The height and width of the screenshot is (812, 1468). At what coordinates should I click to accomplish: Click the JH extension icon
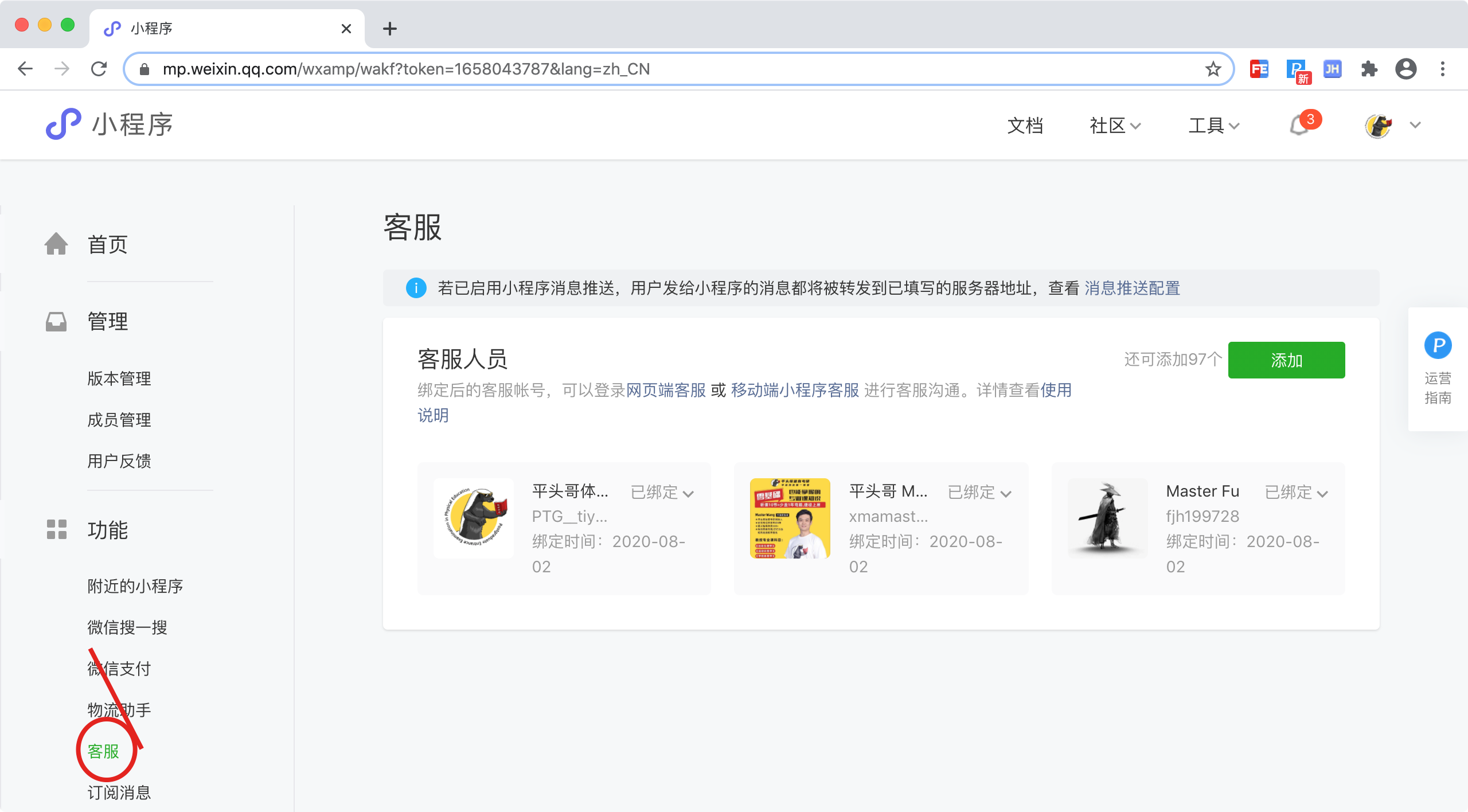[x=1332, y=69]
